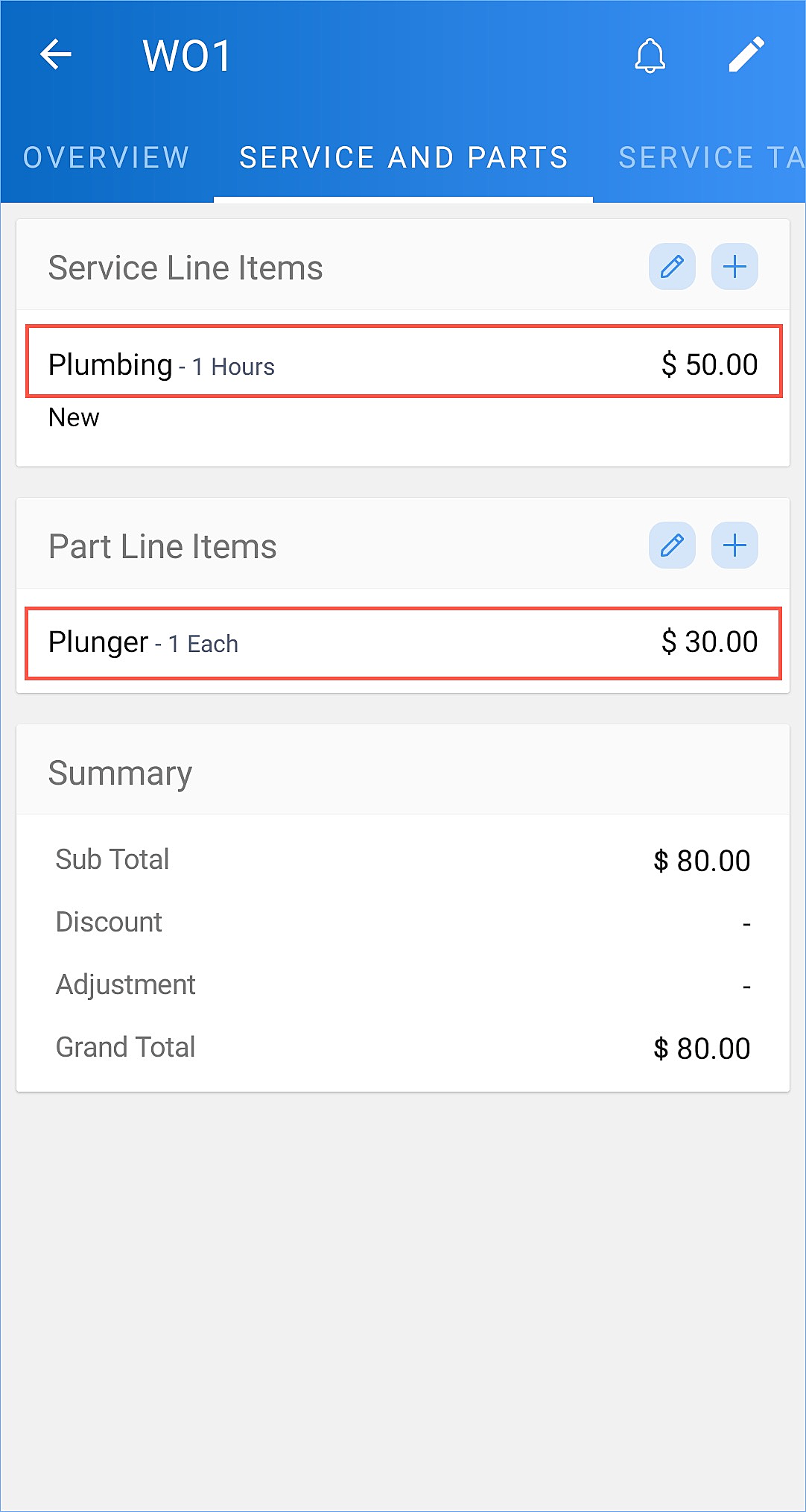
Task: Tap the $ 50.00 Plumbing price
Action: (x=709, y=364)
